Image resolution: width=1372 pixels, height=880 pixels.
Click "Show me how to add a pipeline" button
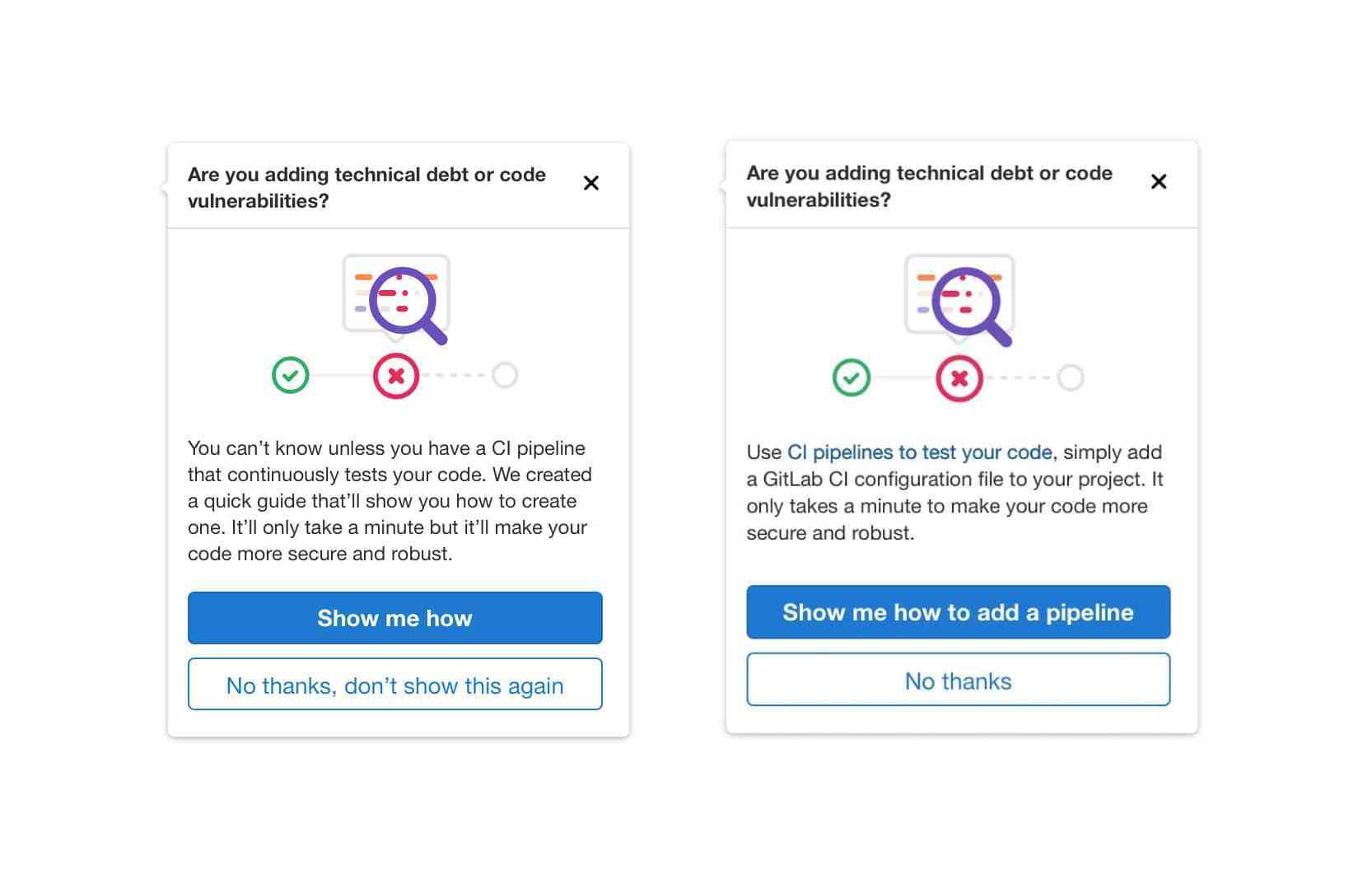(x=959, y=612)
